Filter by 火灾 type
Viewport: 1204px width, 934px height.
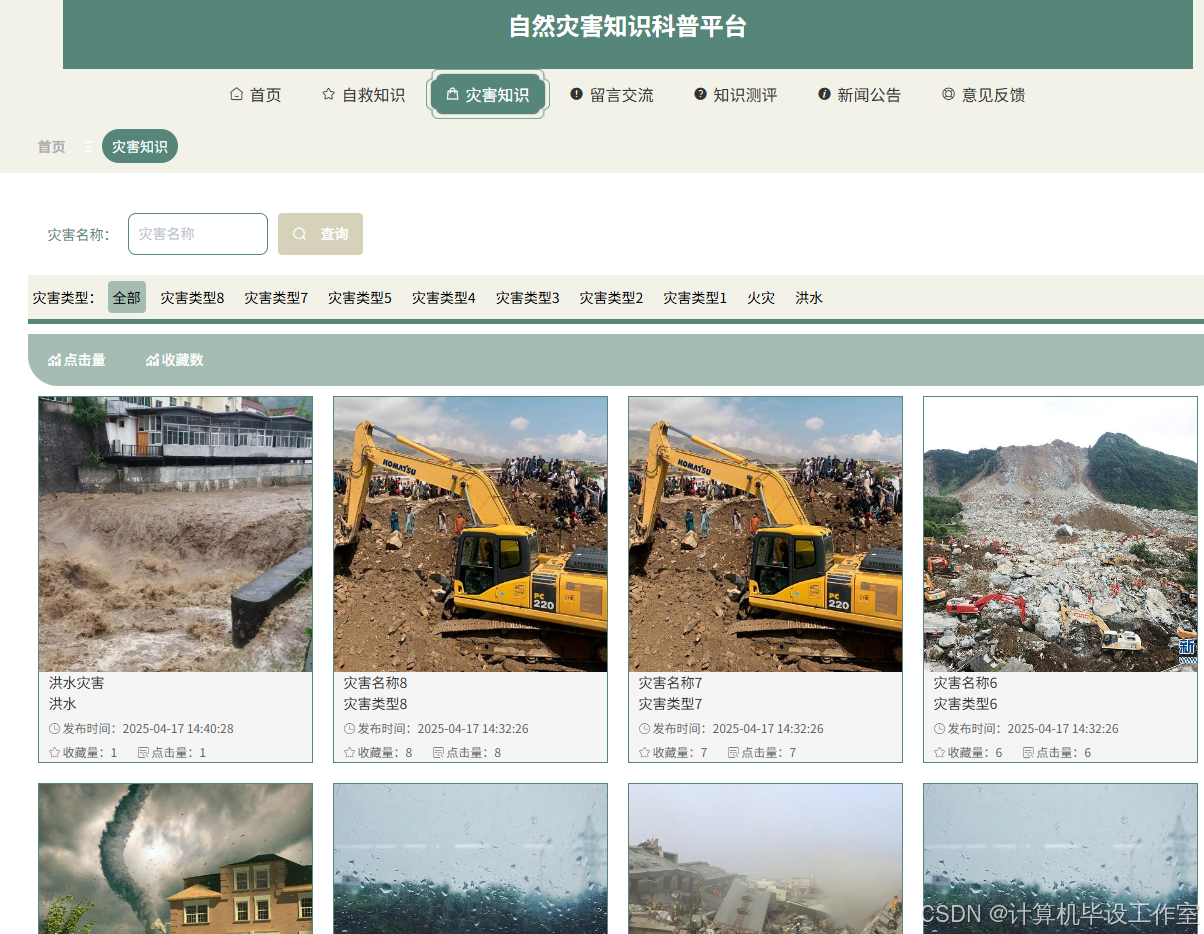[x=761, y=298]
